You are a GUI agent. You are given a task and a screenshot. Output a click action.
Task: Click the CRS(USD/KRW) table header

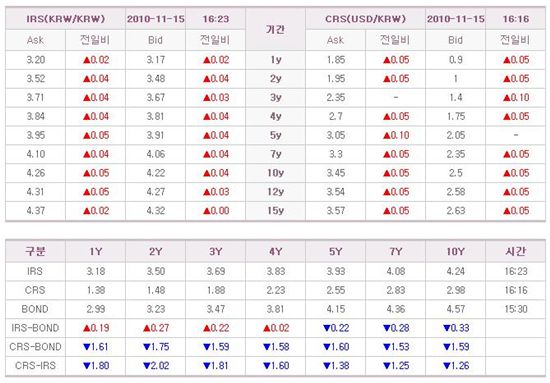365,19
